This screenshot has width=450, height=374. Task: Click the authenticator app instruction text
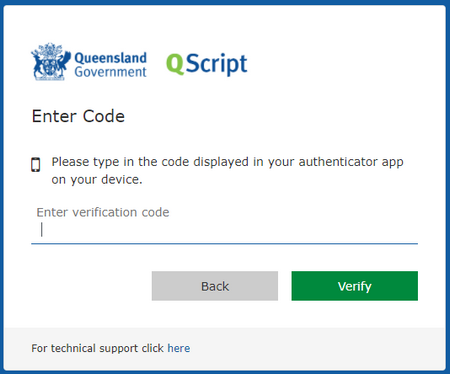(x=227, y=171)
